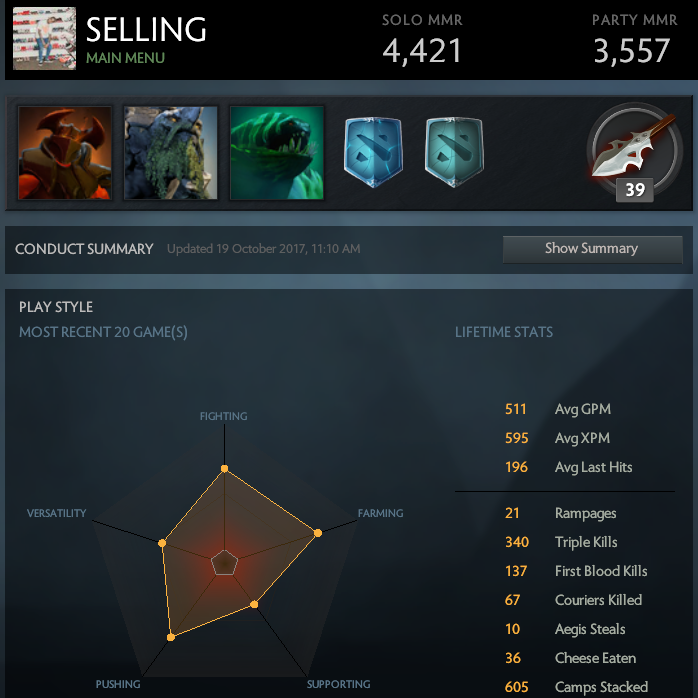Click the Pushing point on radar chart
This screenshot has height=698, width=698.
[x=170, y=637]
